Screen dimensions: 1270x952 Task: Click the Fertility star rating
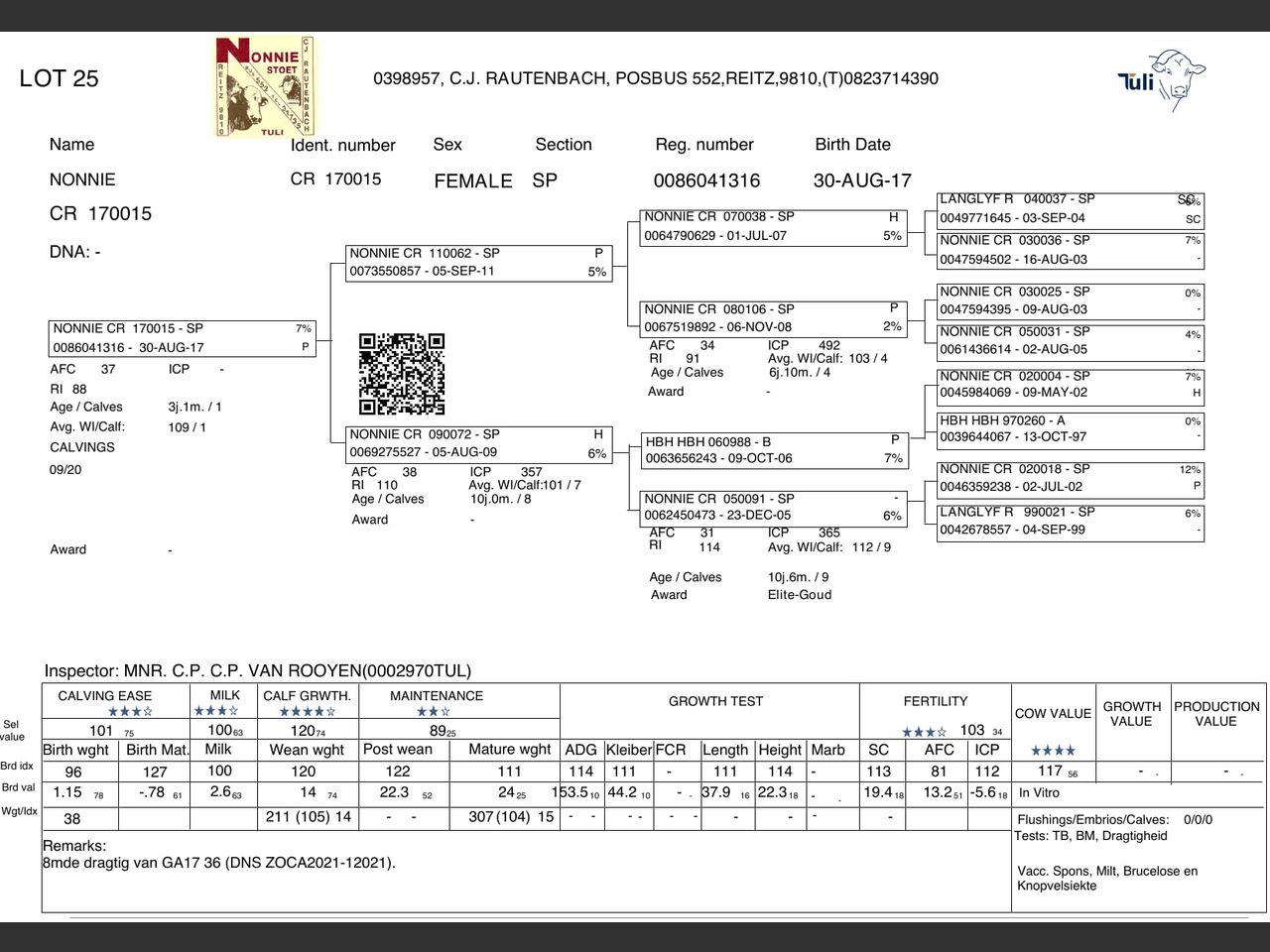pyautogui.click(x=924, y=732)
